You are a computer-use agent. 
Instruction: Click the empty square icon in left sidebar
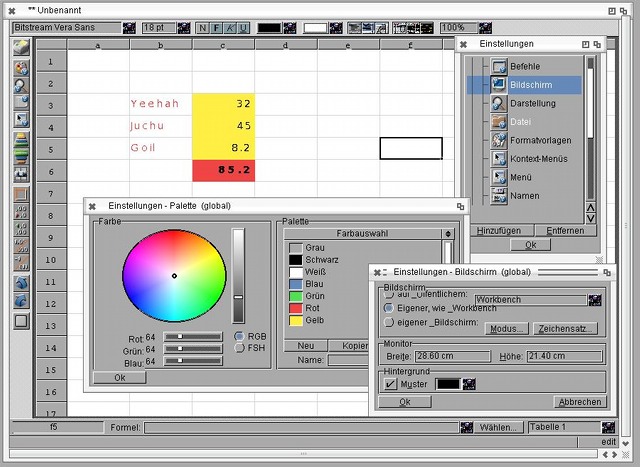click(21, 321)
